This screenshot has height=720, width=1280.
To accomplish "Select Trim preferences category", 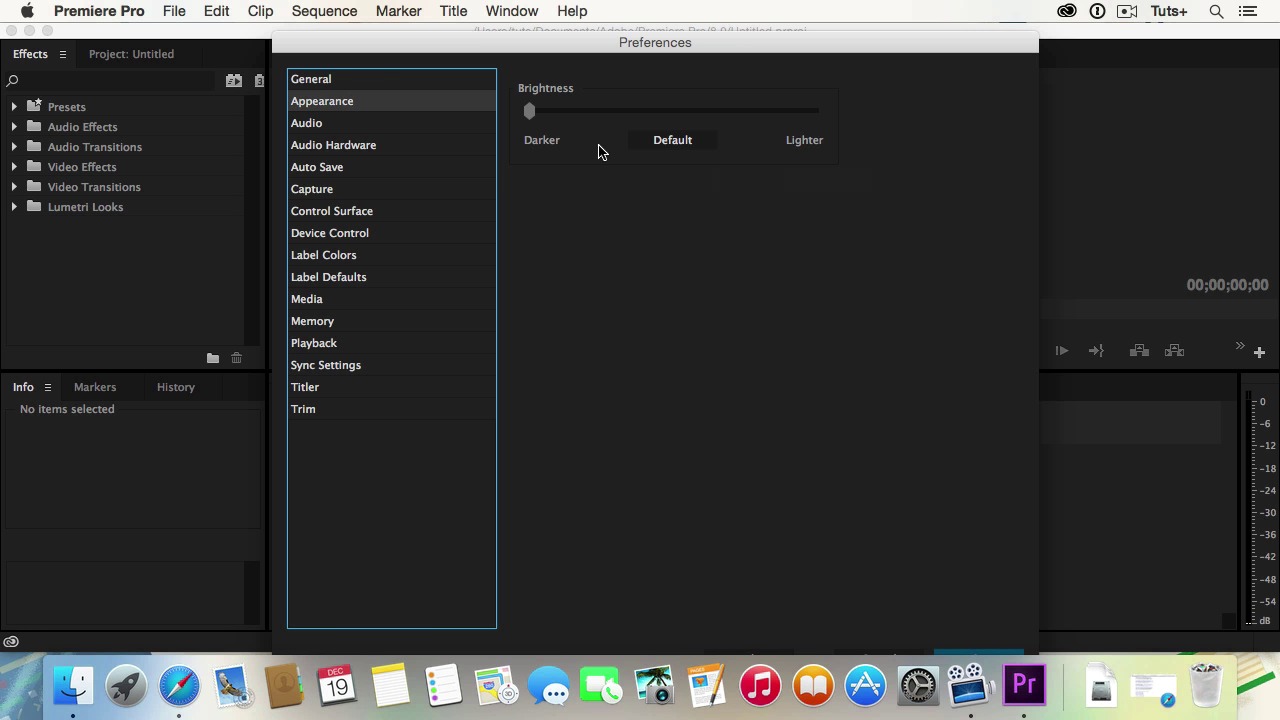I will (x=391, y=409).
